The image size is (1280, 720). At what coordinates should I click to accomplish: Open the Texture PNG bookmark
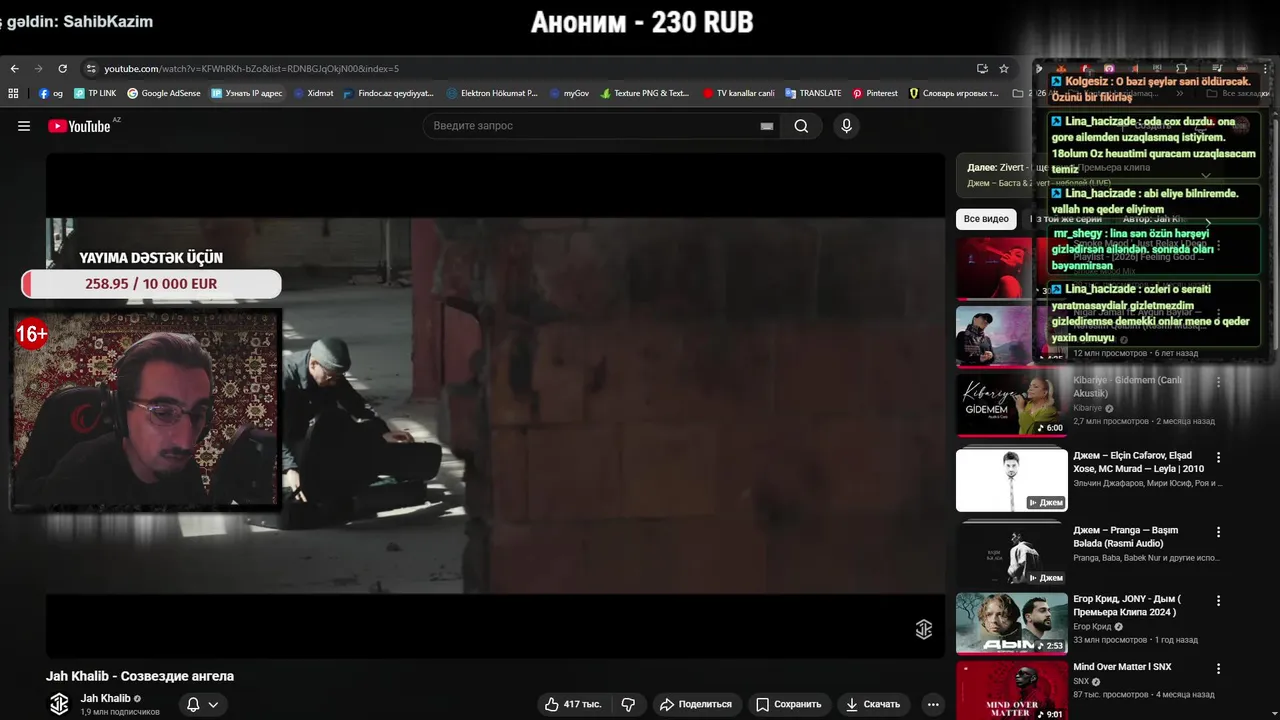click(645, 93)
